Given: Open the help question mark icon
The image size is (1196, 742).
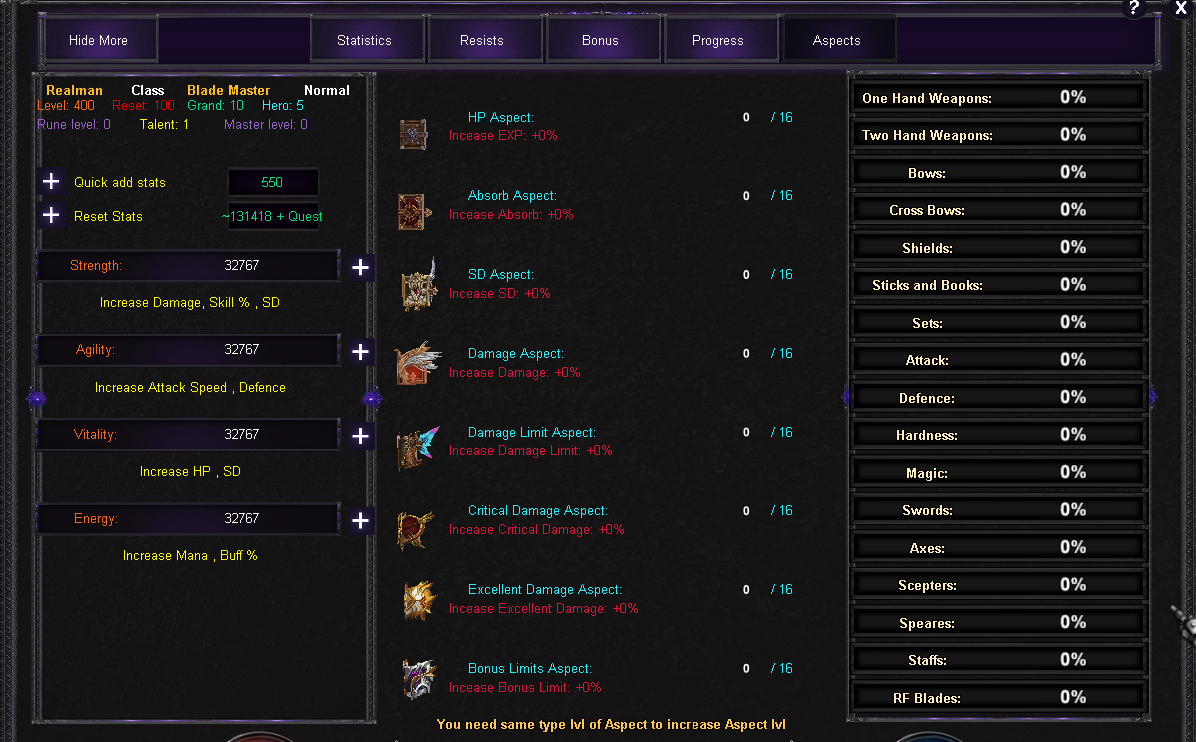Looking at the screenshot, I should pyautogui.click(x=1133, y=8).
